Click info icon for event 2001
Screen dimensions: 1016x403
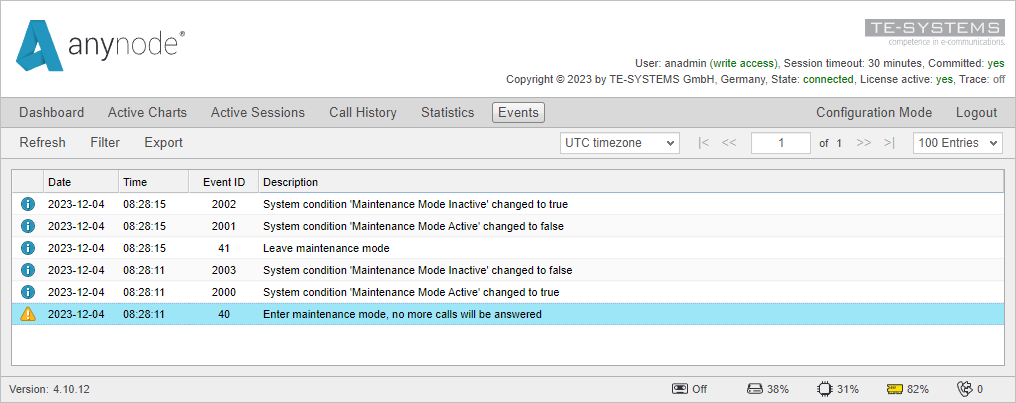28,226
